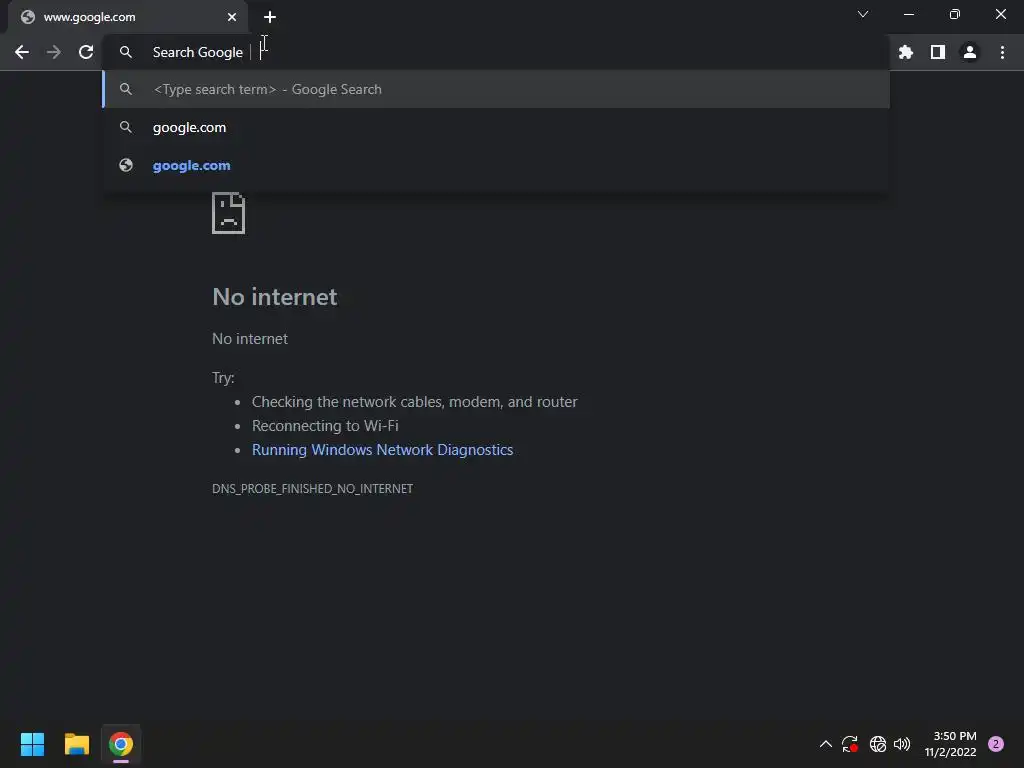Close the www.google.com tab
This screenshot has height=768, width=1024.
(x=231, y=17)
